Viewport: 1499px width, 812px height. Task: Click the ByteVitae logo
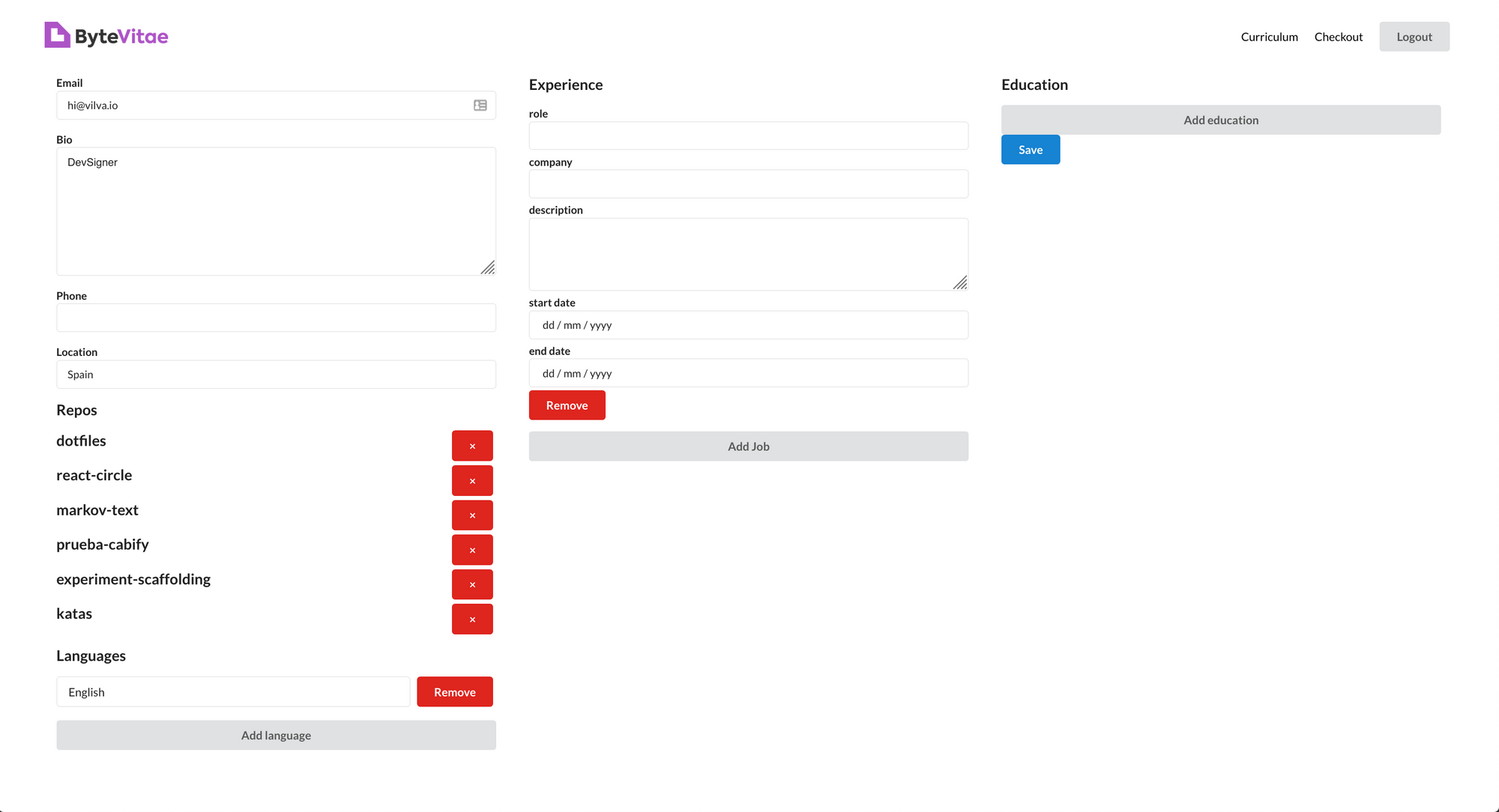point(106,35)
